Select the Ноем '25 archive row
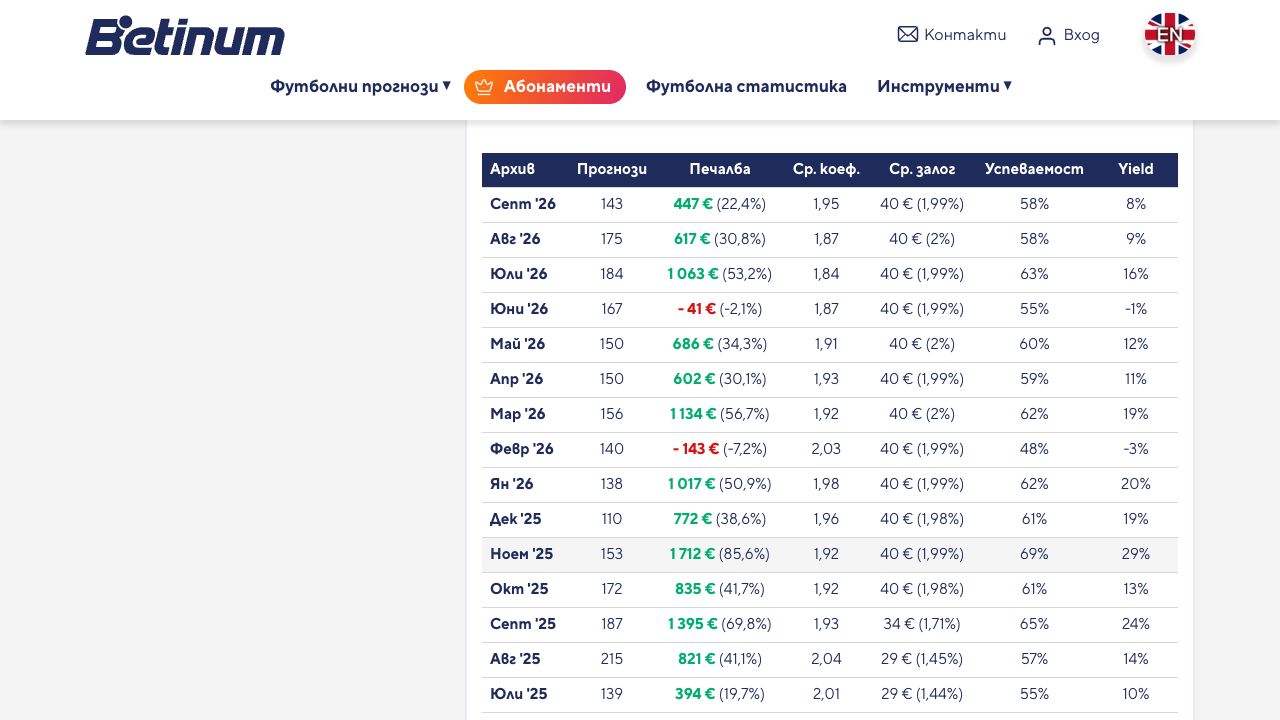Viewport: 1280px width, 720px height. [x=830, y=554]
